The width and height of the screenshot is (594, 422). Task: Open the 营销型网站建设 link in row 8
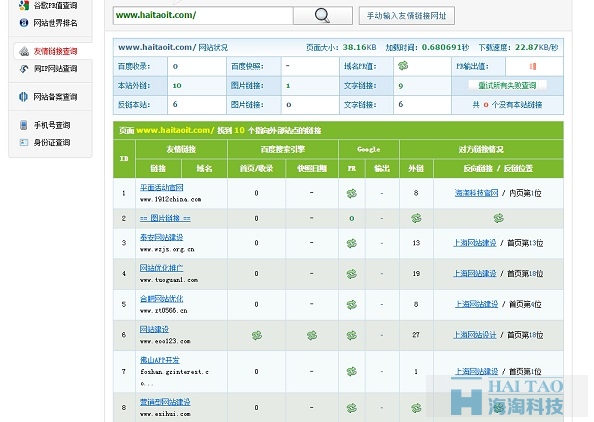pos(165,402)
